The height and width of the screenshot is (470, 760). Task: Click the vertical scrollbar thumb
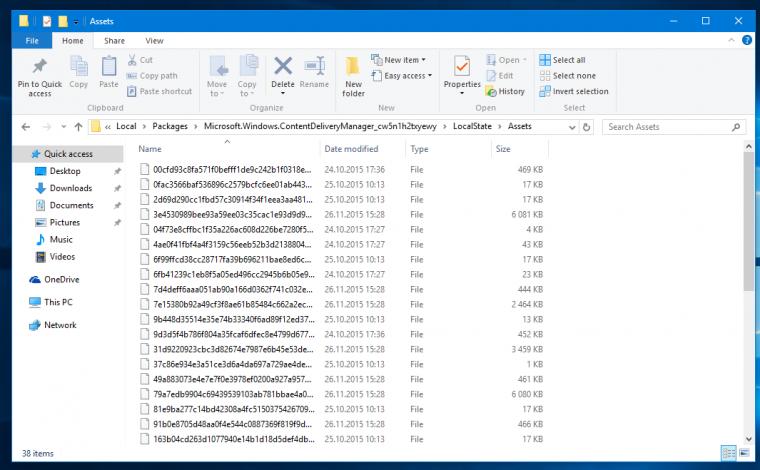tap(748, 222)
